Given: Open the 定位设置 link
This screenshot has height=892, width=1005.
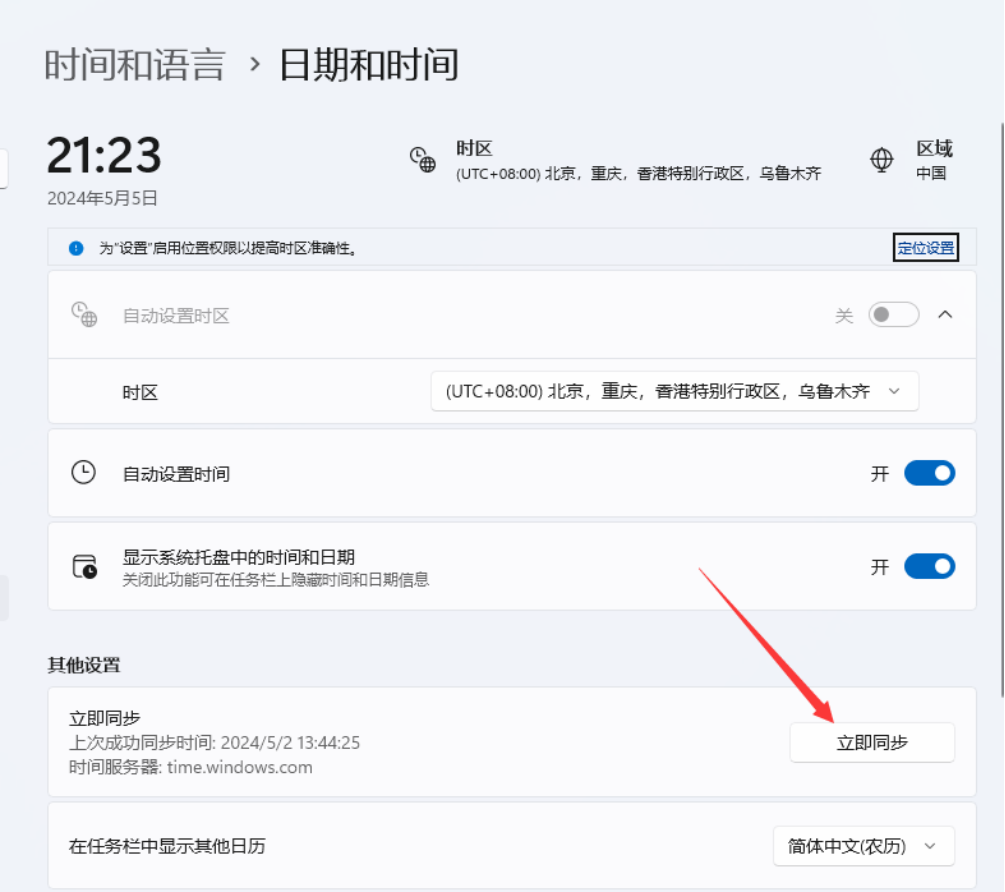Looking at the screenshot, I should [x=925, y=248].
